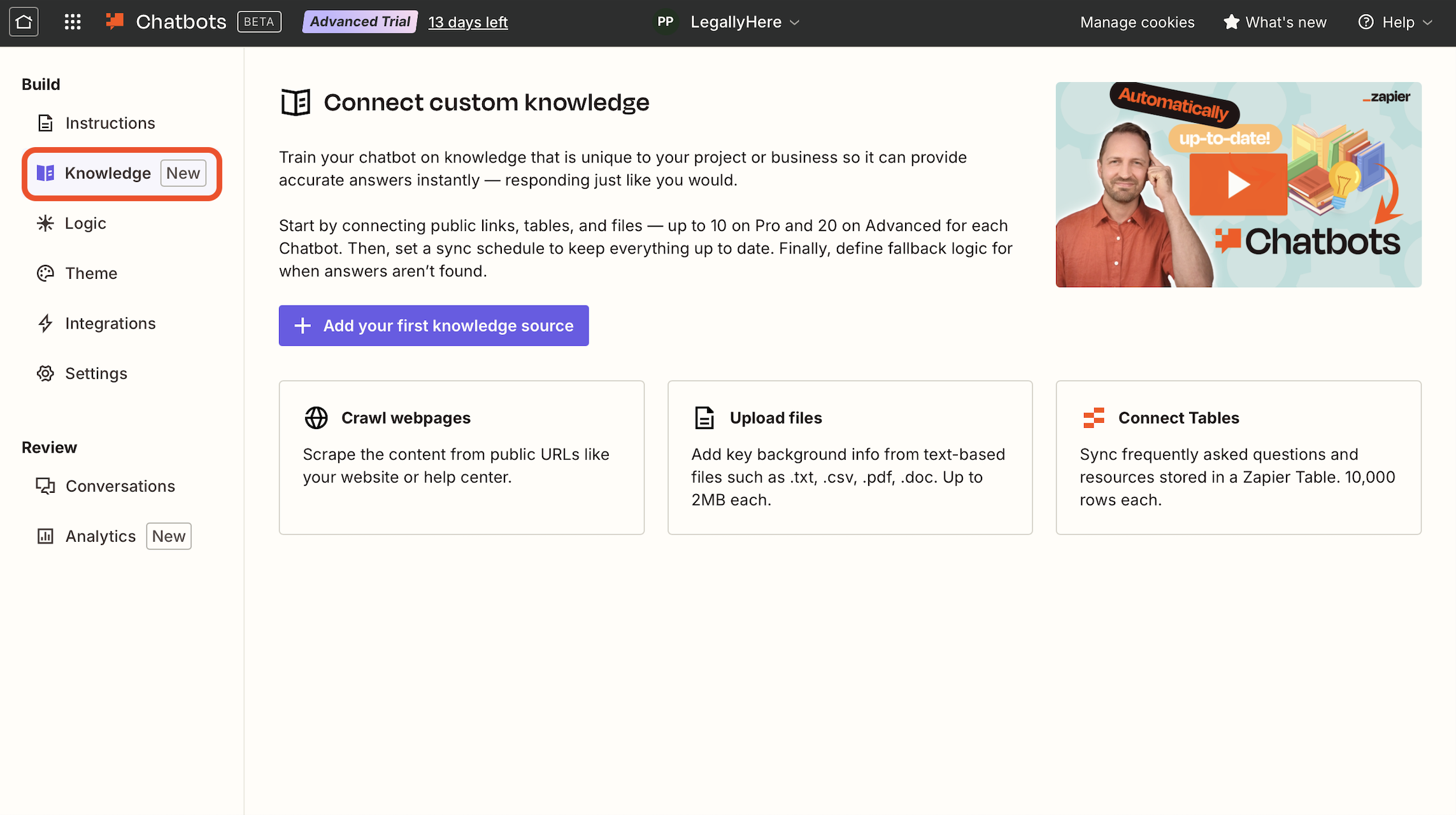Click the open book icon beside heading
The image size is (1456, 815).
click(x=296, y=102)
